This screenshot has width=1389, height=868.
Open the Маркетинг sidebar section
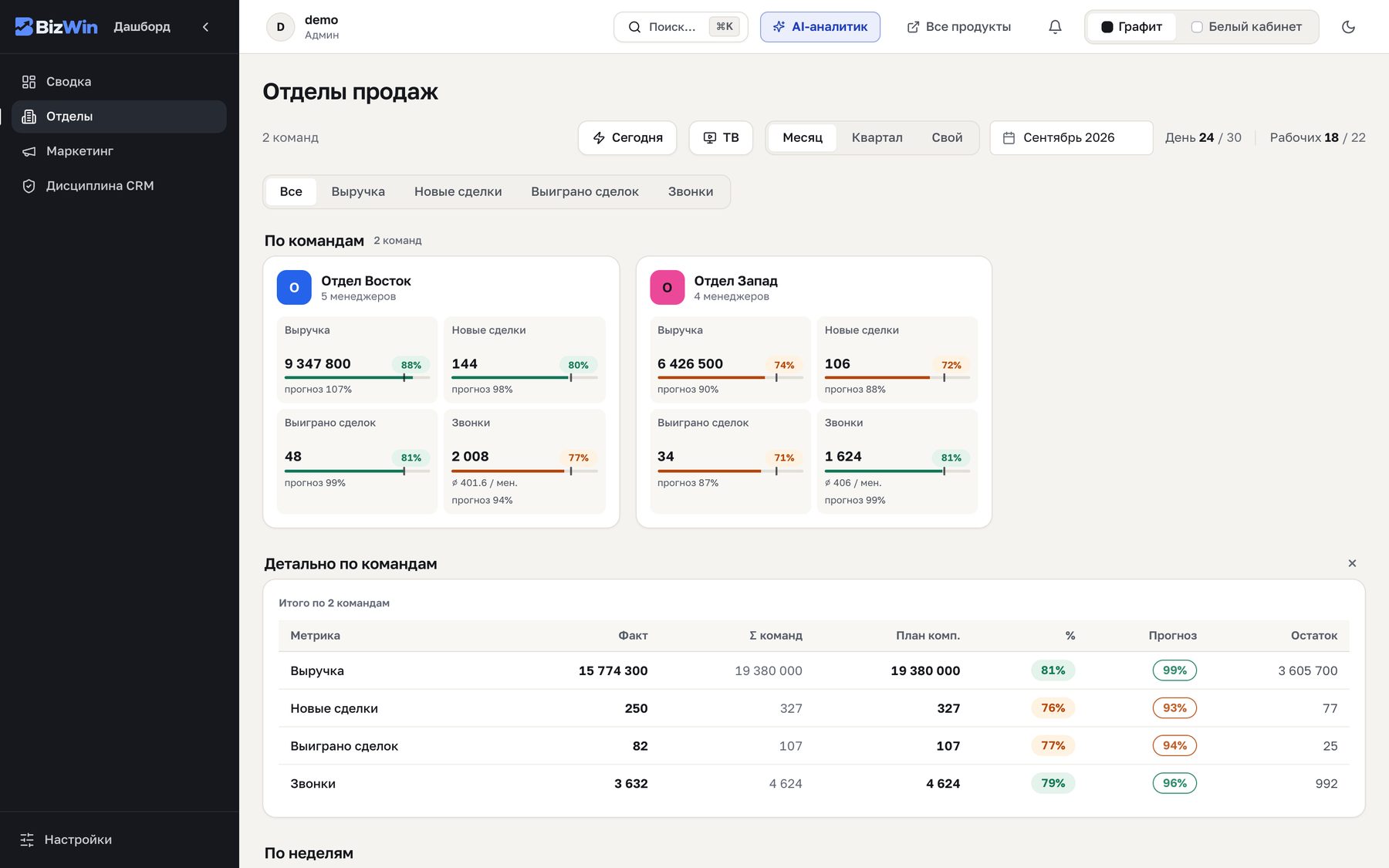[x=119, y=151]
